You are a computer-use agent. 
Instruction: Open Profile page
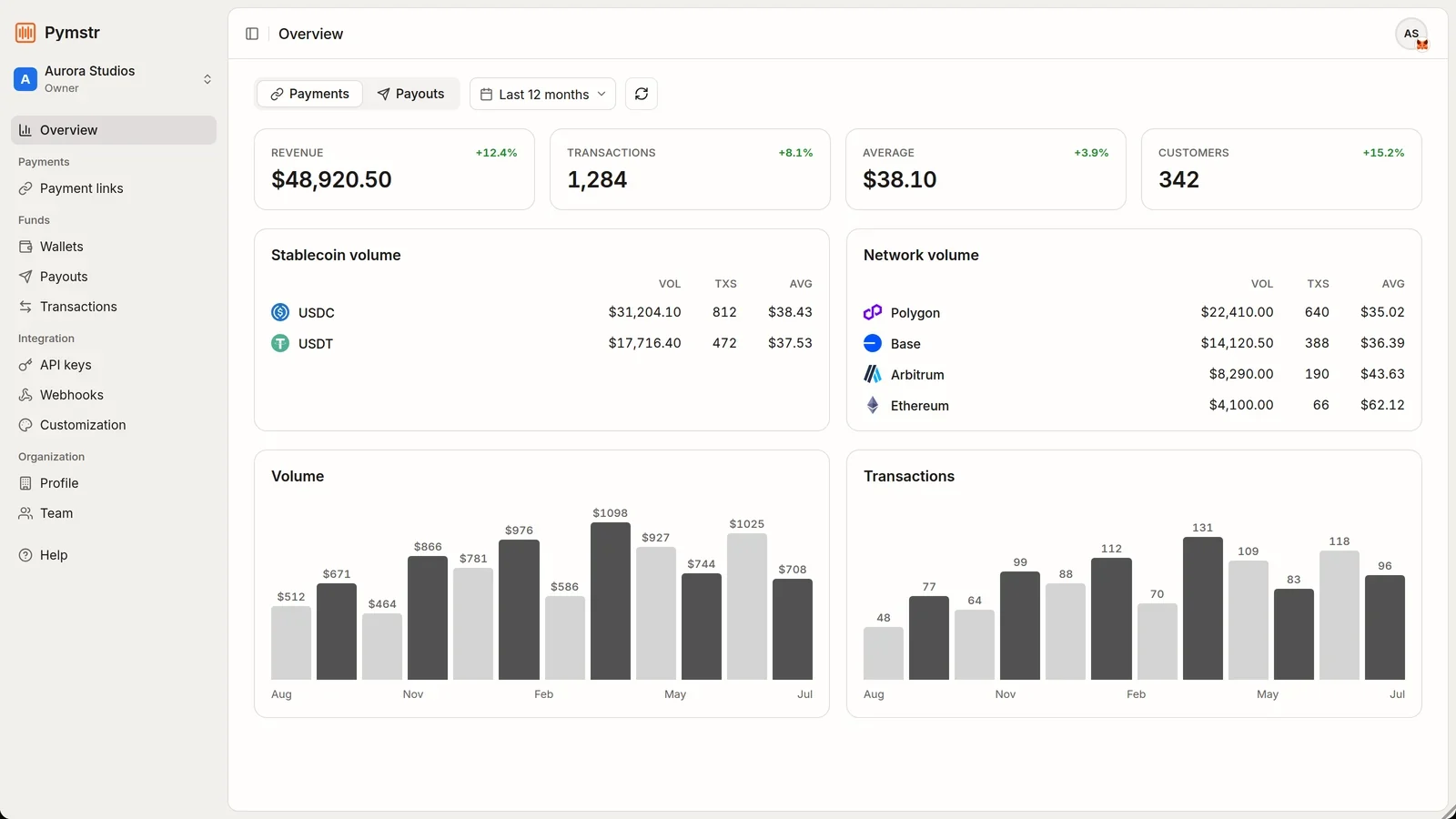point(114,483)
